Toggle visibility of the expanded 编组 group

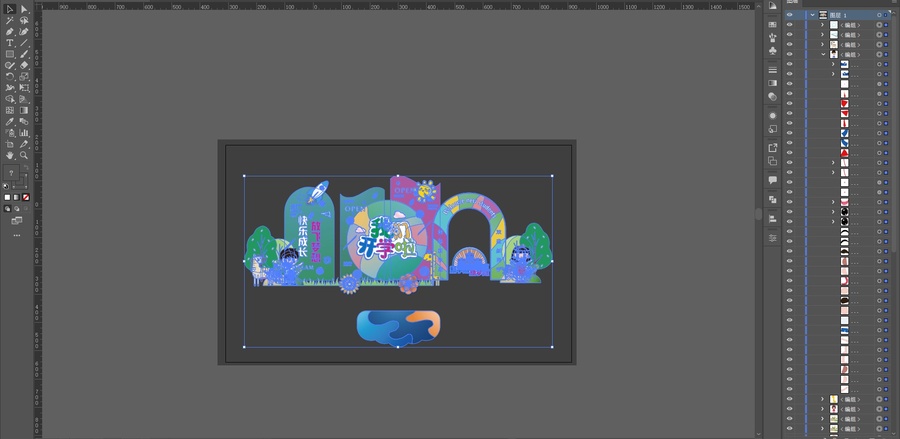[790, 54]
